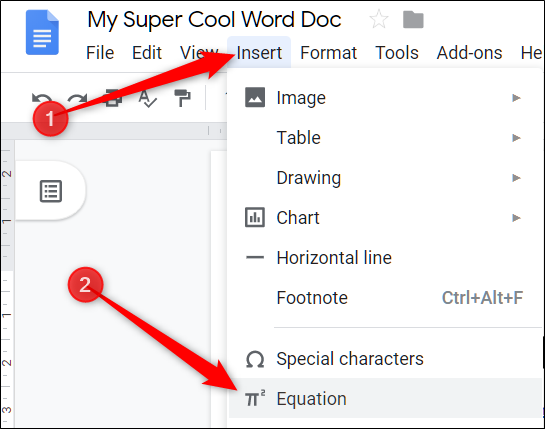Open the File menu
Screen dimensions: 545x429
tap(100, 53)
